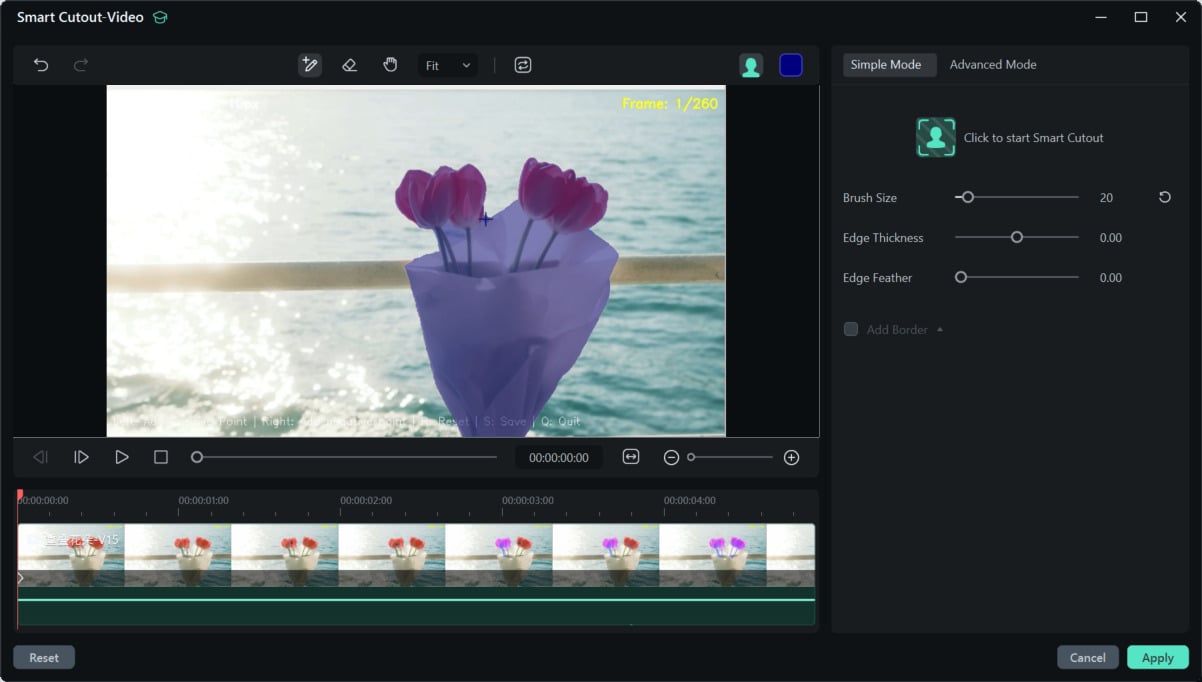Screen dimensions: 1202x682
Task: Click the invert selection swap icon
Action: [522, 65]
